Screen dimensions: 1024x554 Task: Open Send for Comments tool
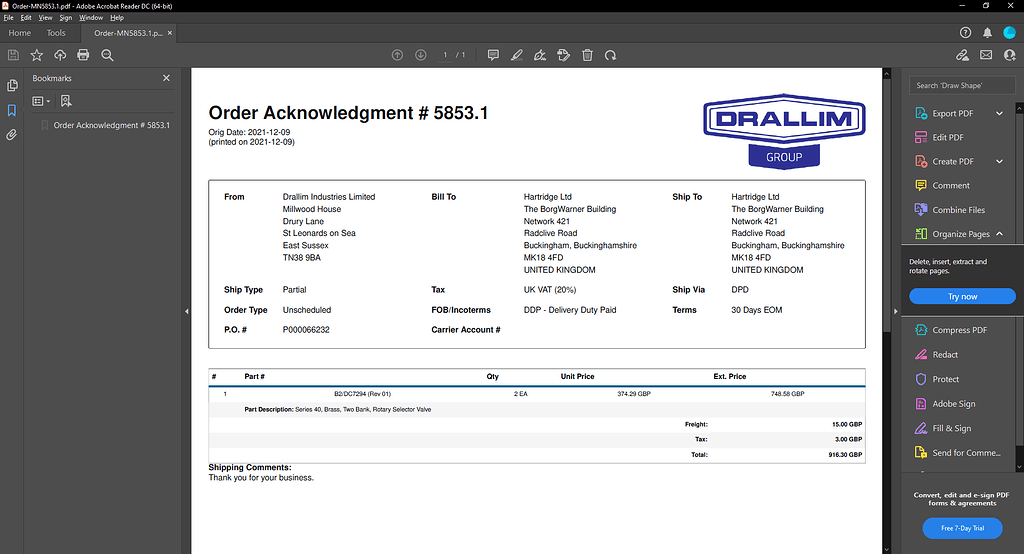tap(966, 453)
